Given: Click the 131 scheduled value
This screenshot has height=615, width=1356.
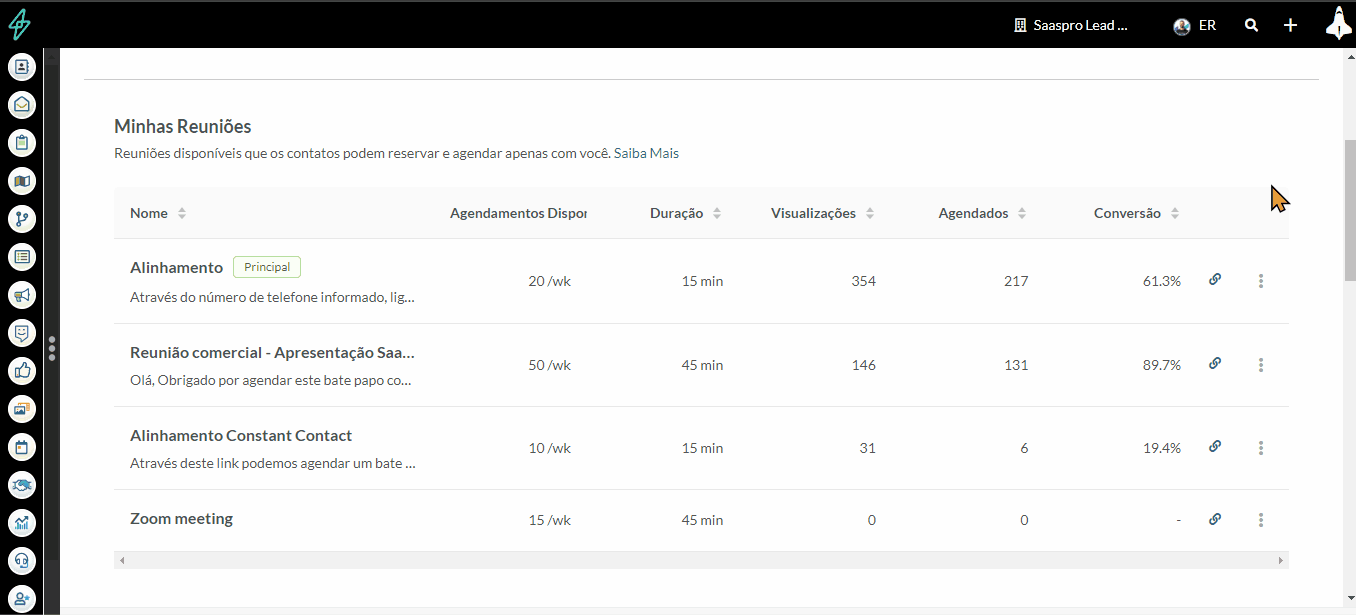Looking at the screenshot, I should pos(1016,365).
